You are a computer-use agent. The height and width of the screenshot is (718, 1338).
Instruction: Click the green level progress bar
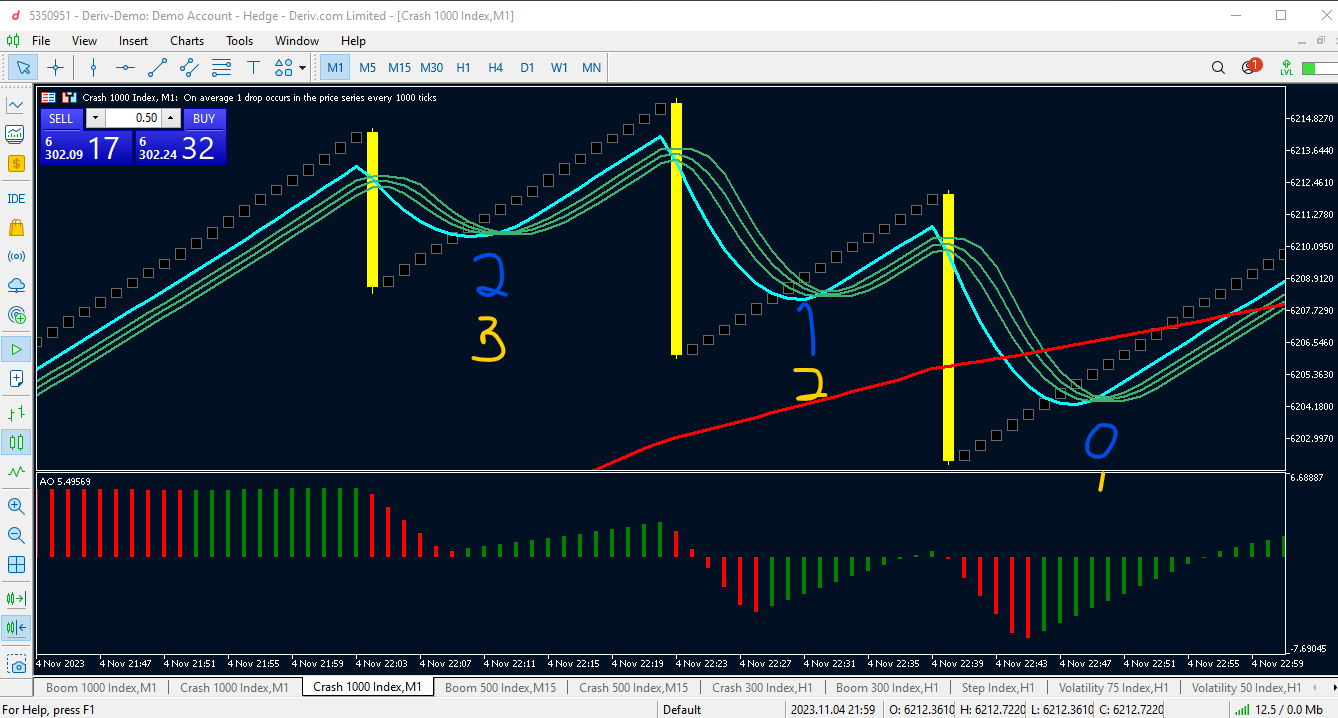click(1318, 68)
